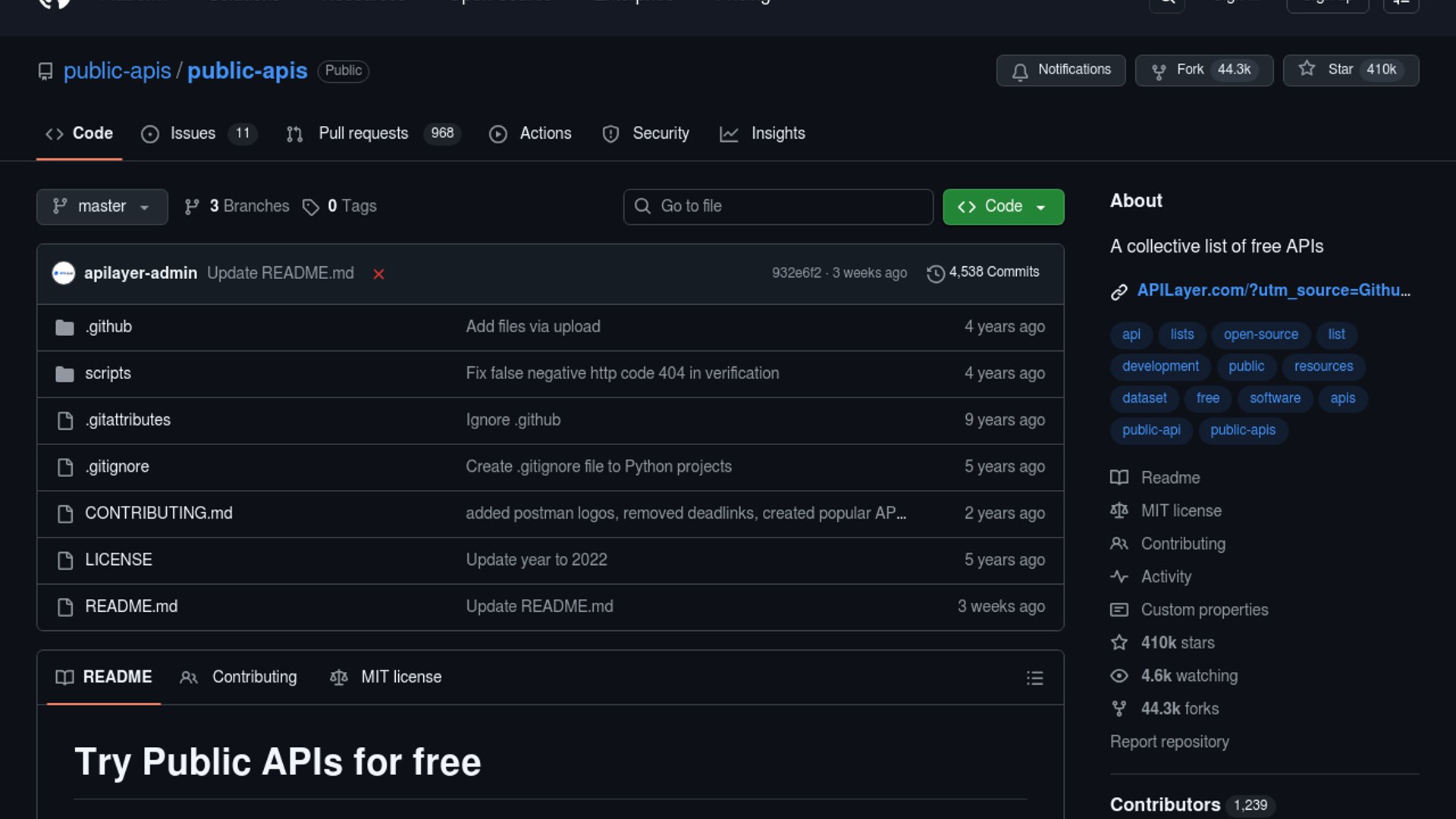The width and height of the screenshot is (1456, 819).
Task: Click the APILayer.com link icon
Action: 1119,292
